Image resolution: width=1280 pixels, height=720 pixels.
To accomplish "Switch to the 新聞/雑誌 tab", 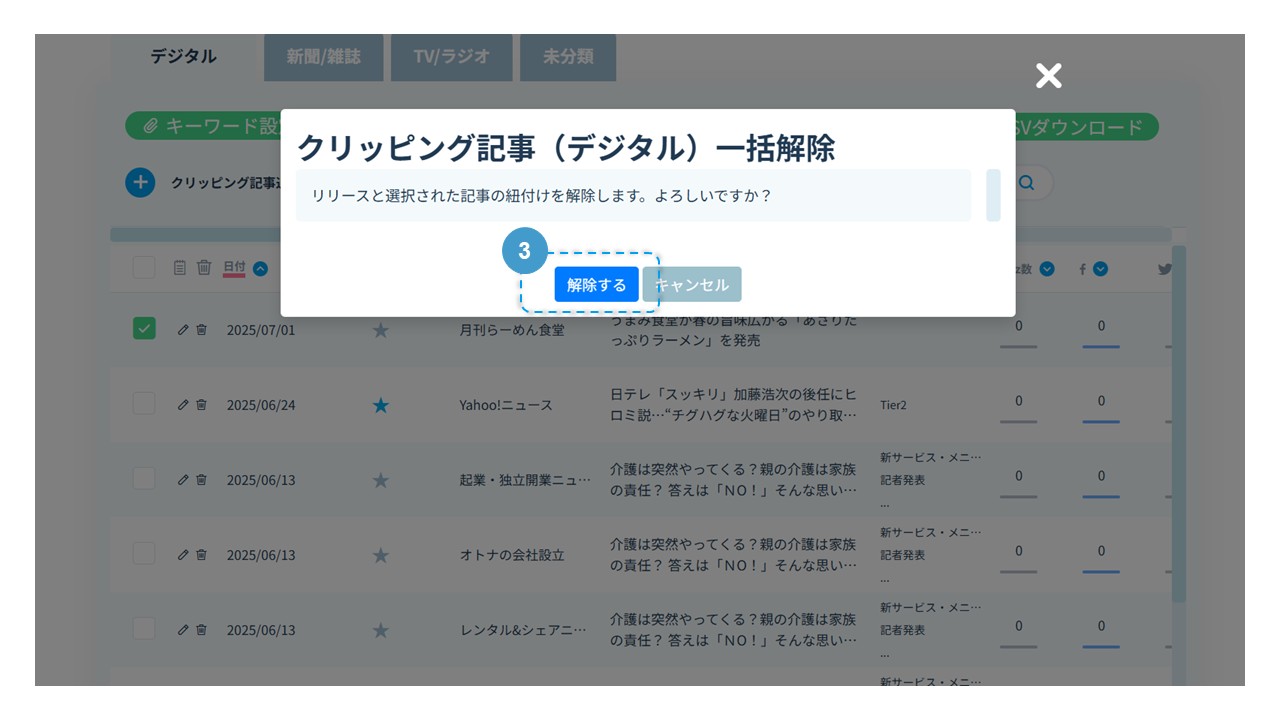I will (x=323, y=57).
